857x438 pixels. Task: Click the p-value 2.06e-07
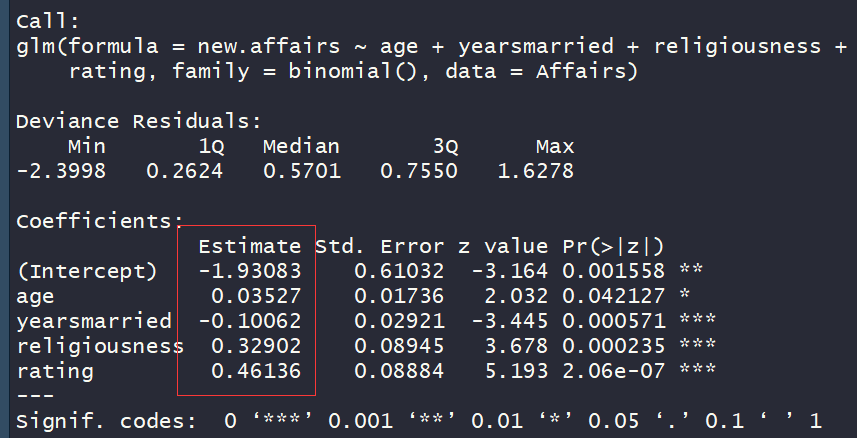pyautogui.click(x=613, y=371)
